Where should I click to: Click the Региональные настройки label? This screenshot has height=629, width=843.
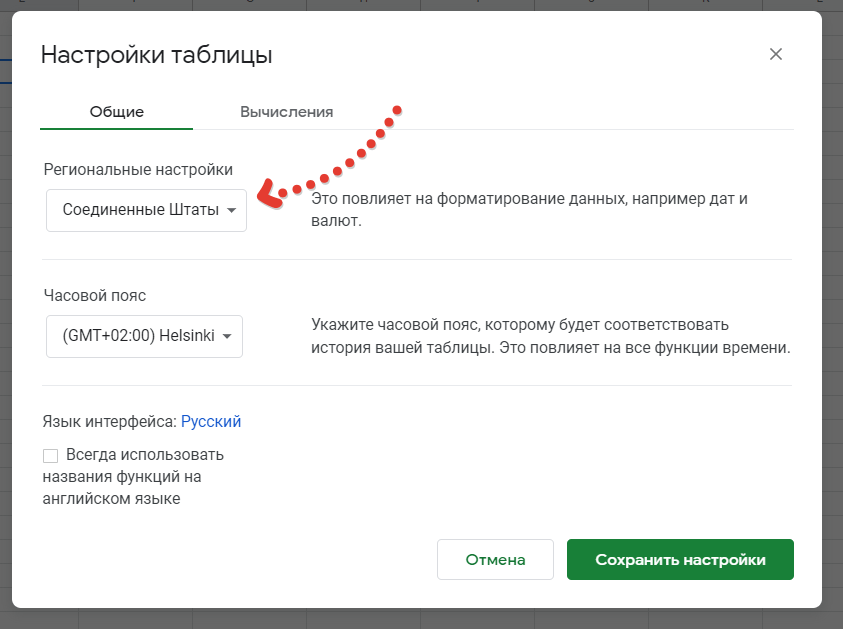tap(138, 169)
